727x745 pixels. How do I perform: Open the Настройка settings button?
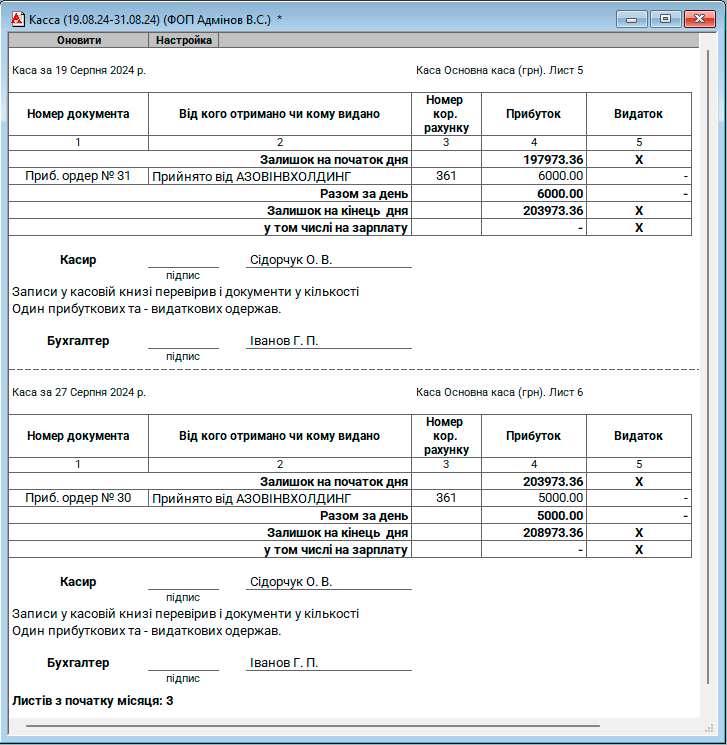tap(184, 41)
